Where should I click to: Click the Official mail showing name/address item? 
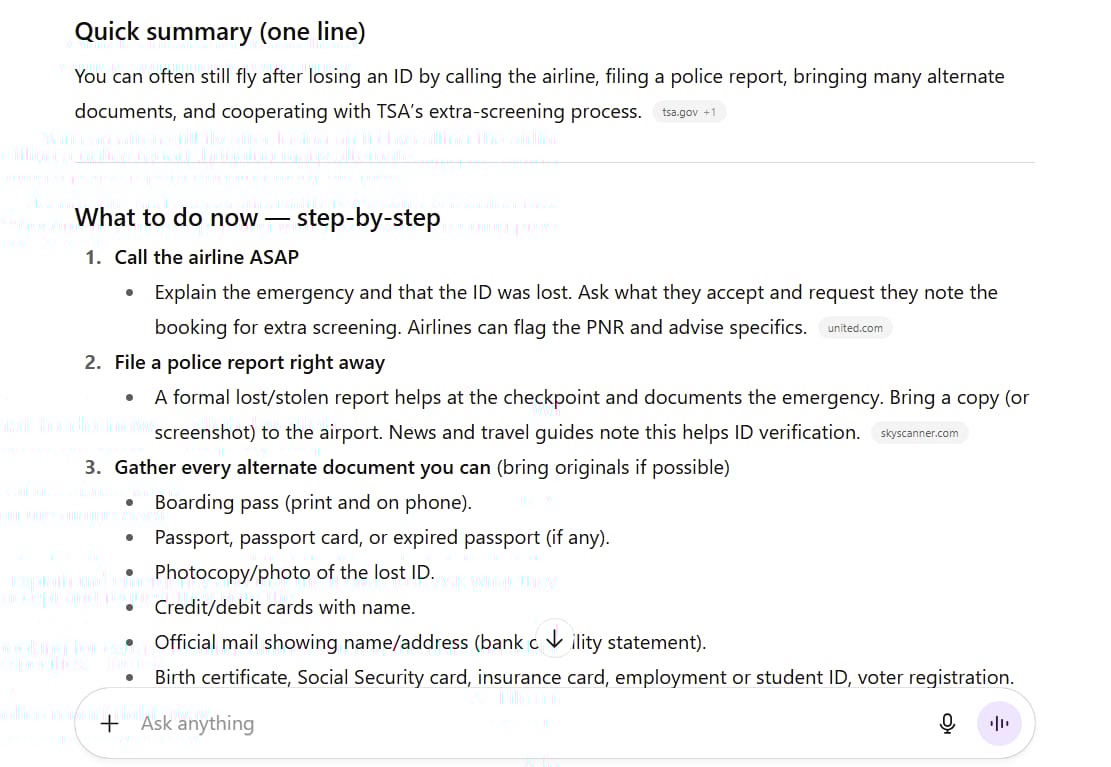point(340,642)
